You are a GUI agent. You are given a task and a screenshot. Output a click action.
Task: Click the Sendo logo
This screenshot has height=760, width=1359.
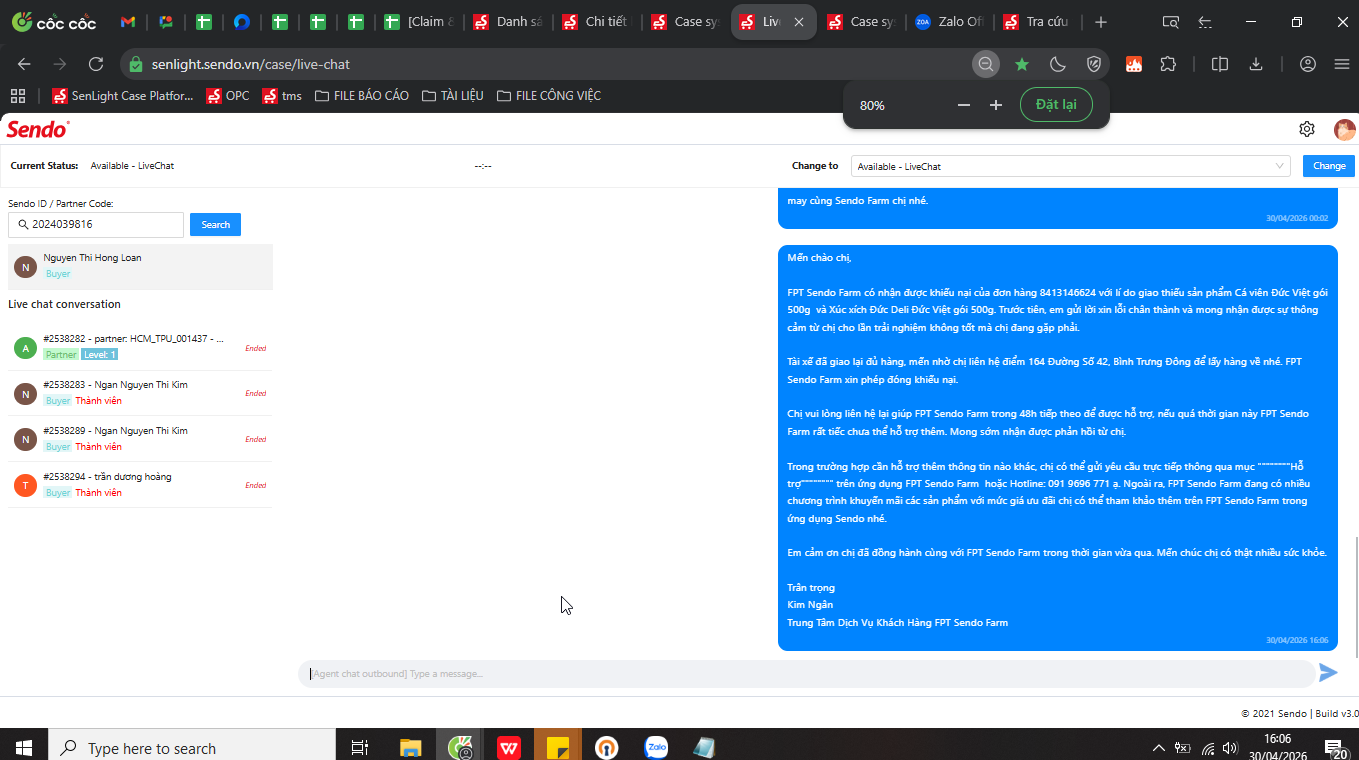tap(38, 129)
